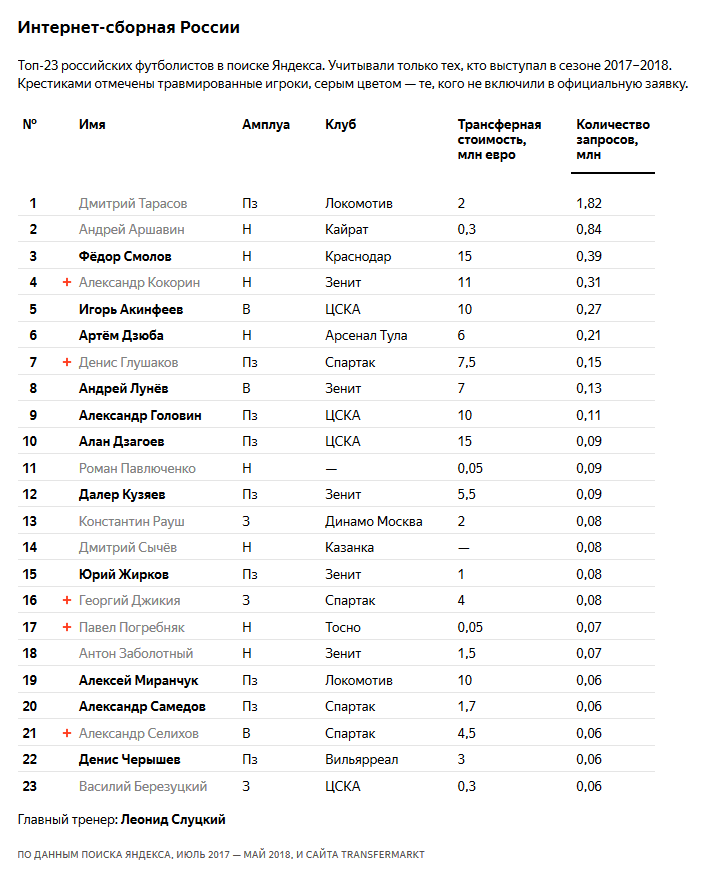Open Артём Дзюба's row name
714x873 pixels.
[121, 336]
